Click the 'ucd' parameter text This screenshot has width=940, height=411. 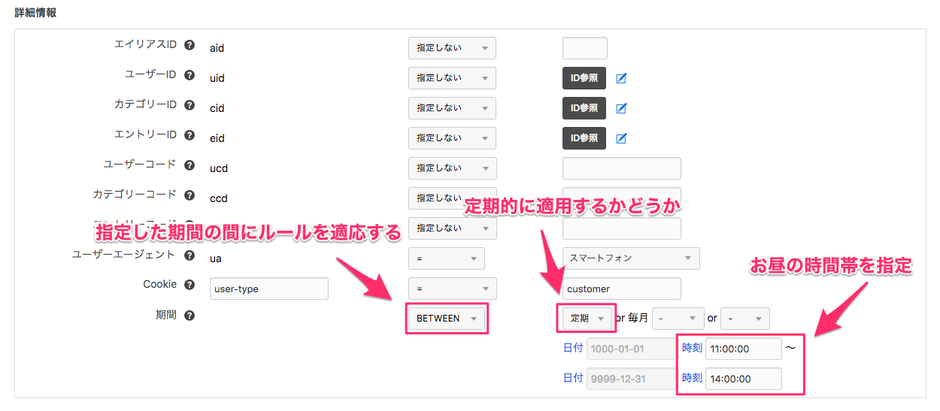point(218,169)
